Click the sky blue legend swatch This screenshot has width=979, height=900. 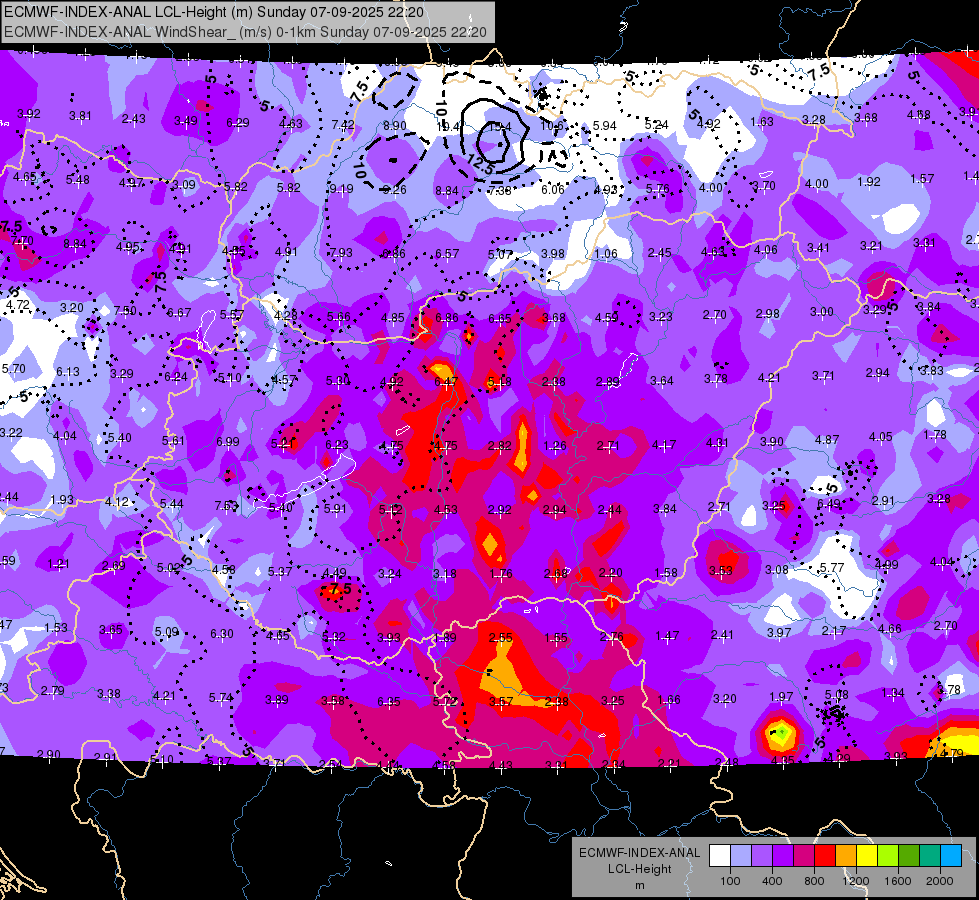coord(951,856)
